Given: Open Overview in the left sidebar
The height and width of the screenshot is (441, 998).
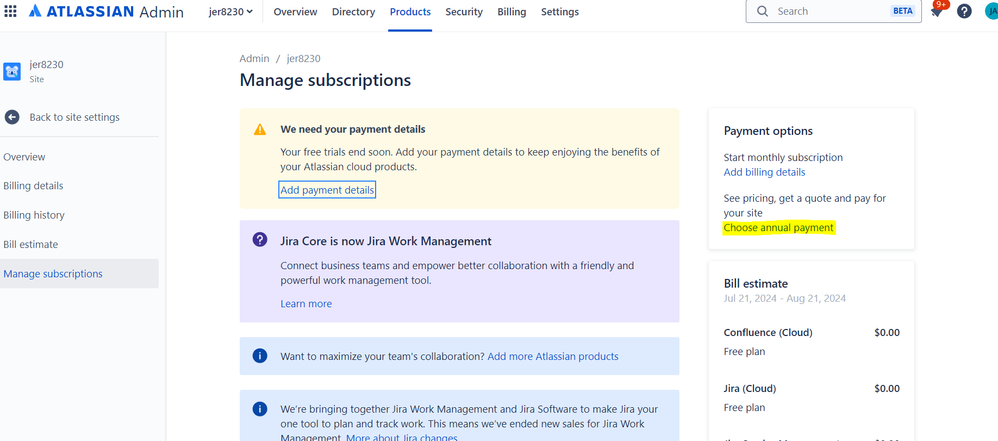Looking at the screenshot, I should pos(24,157).
